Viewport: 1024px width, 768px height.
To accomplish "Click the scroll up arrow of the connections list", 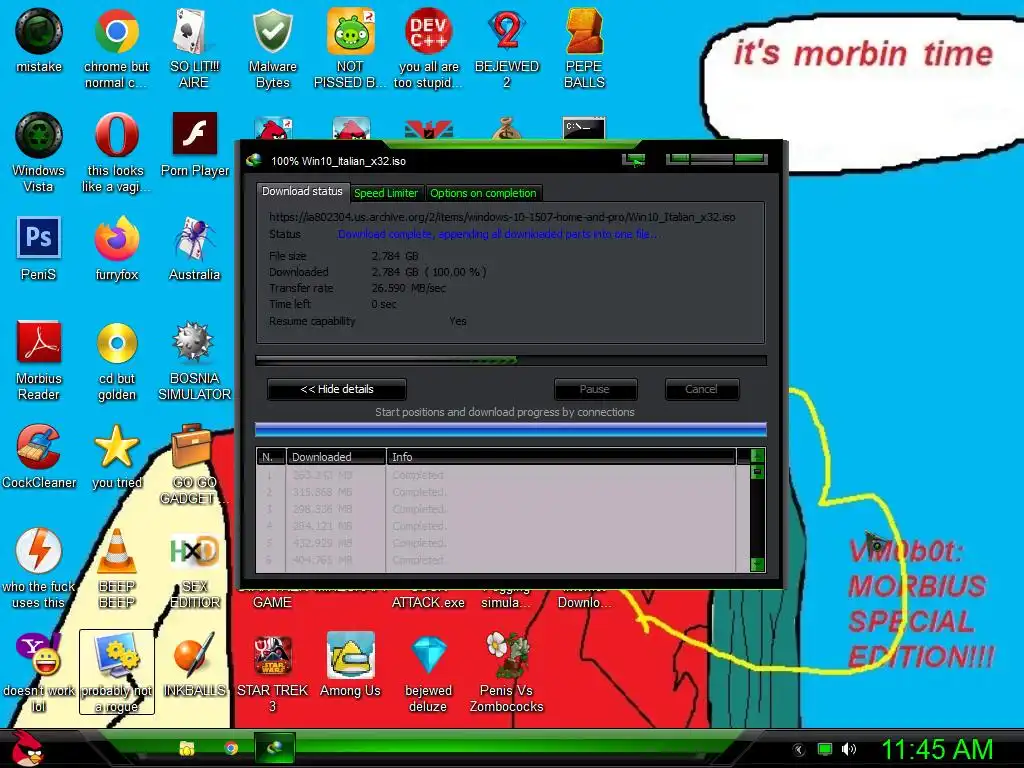I will 758,456.
